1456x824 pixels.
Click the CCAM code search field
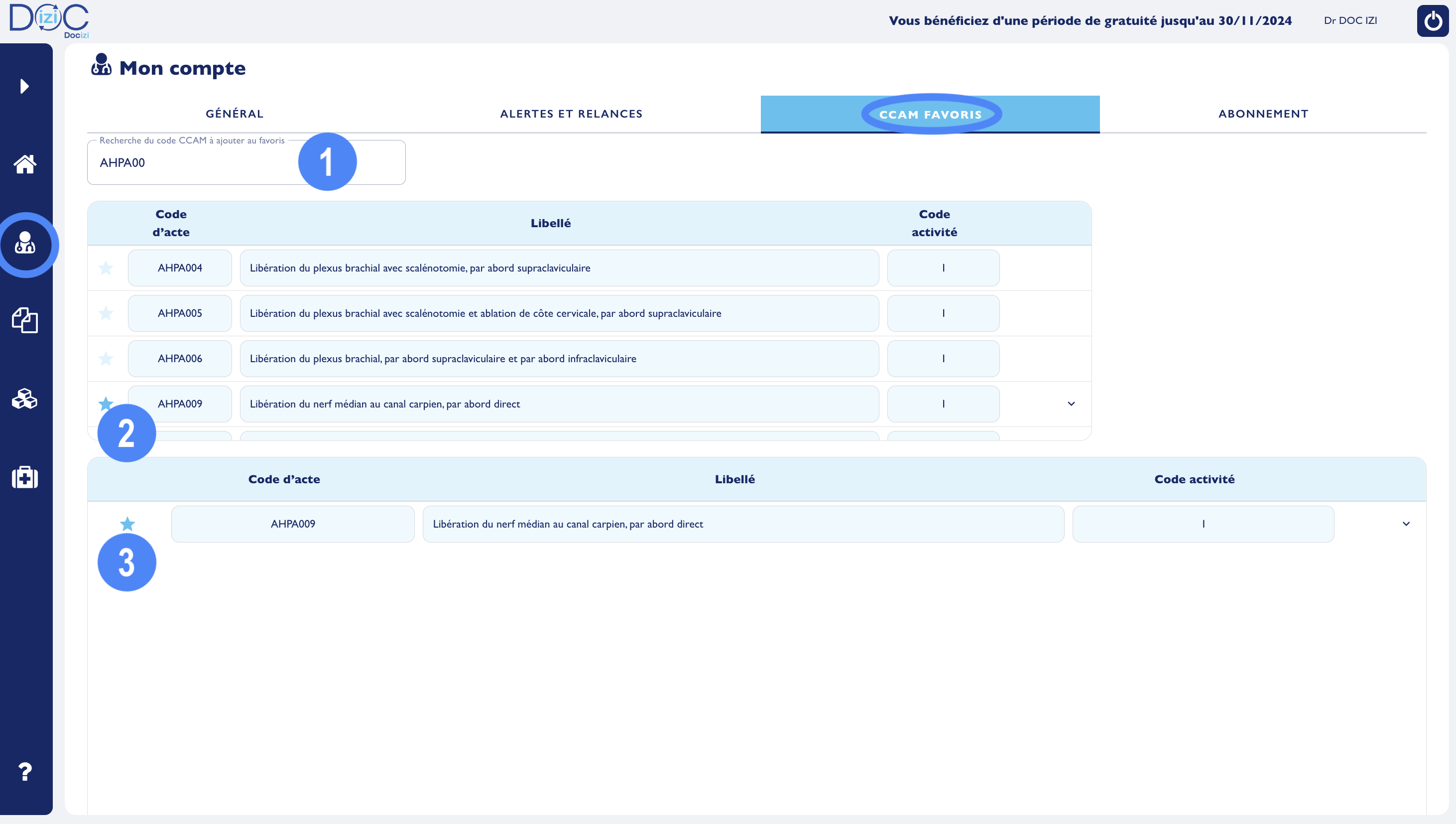[x=246, y=162]
